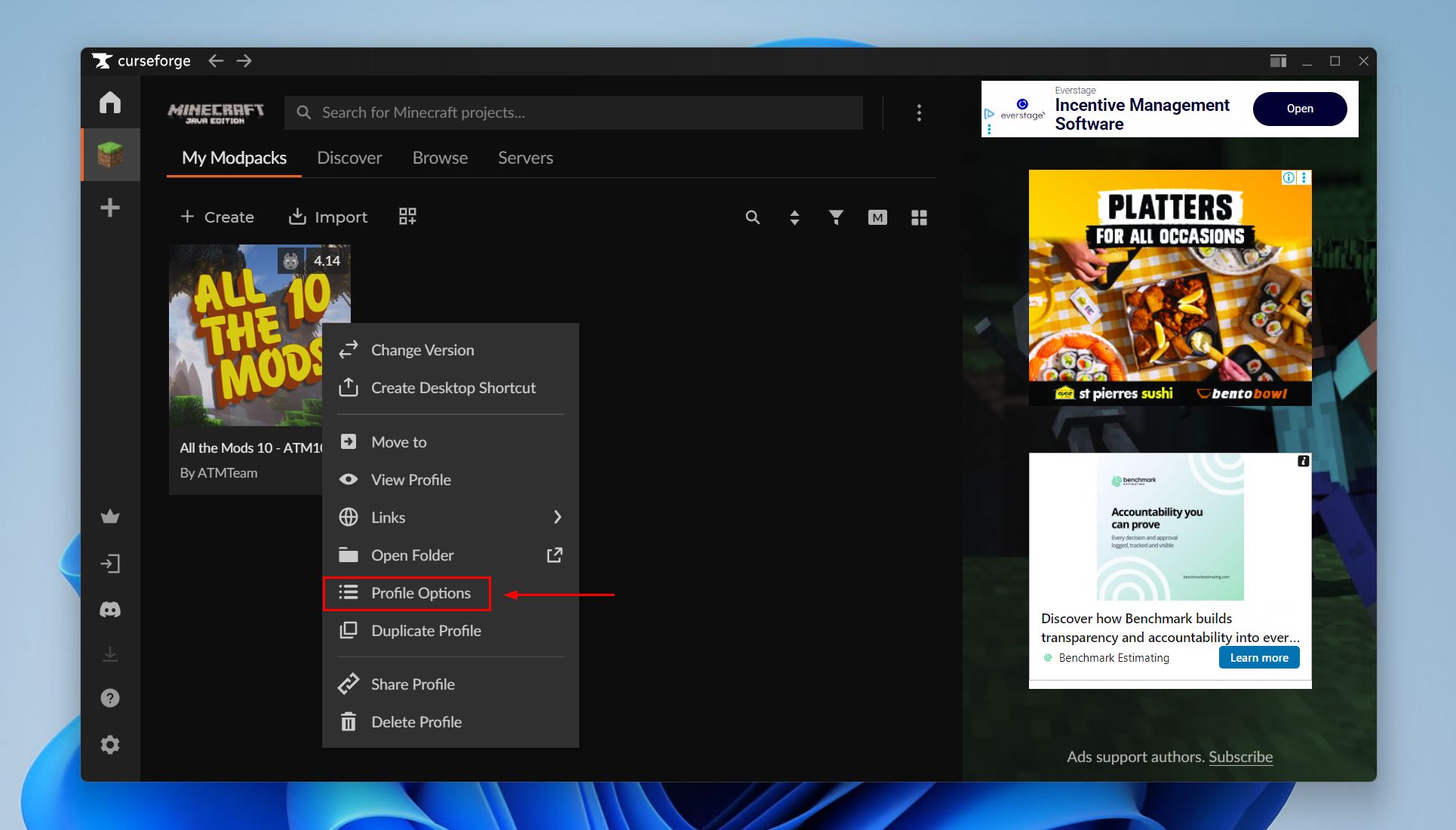Expand the Links submenu chevron

click(x=558, y=517)
